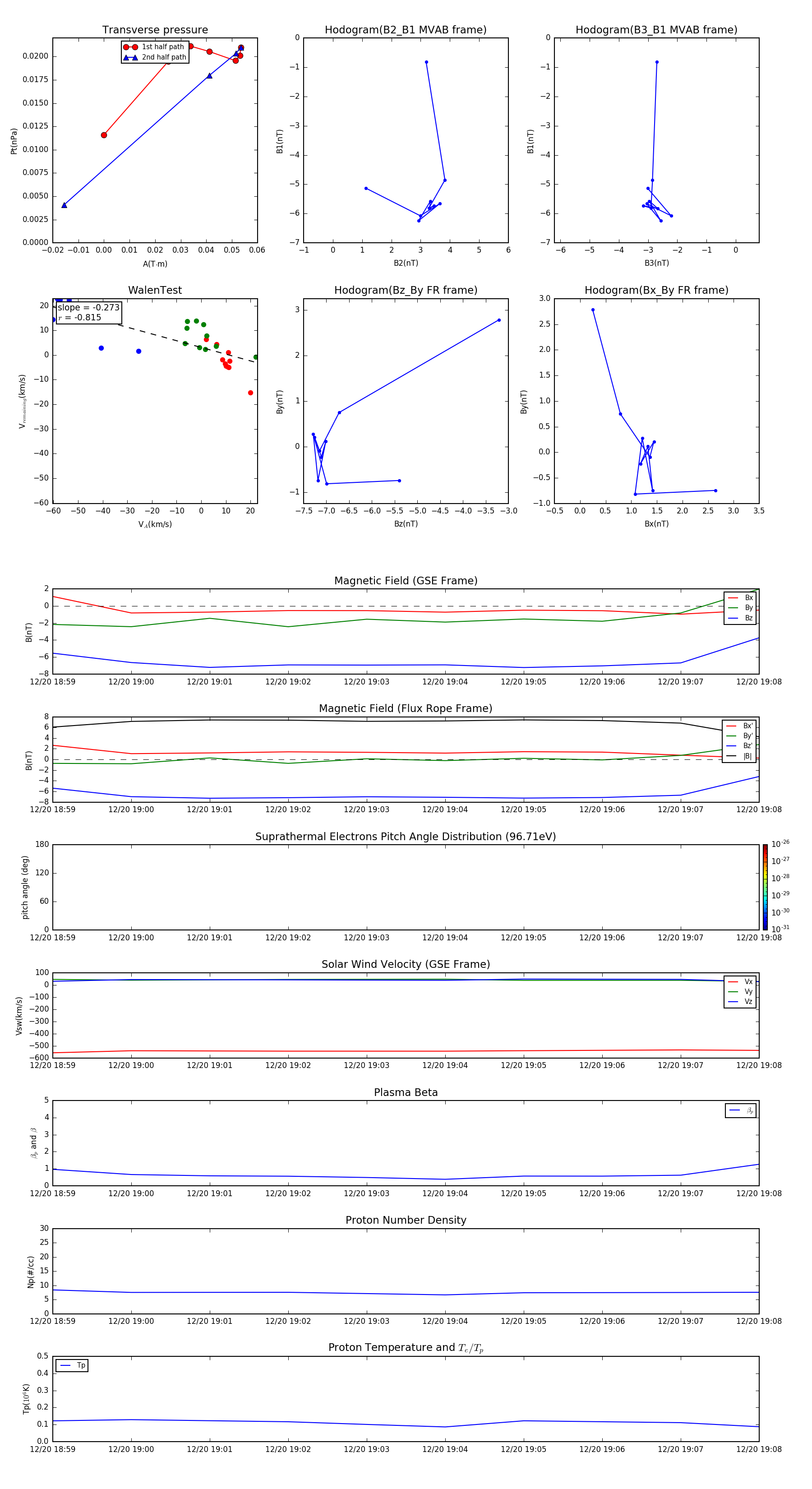Click the "Vz" velocity legend entry

(x=740, y=1002)
